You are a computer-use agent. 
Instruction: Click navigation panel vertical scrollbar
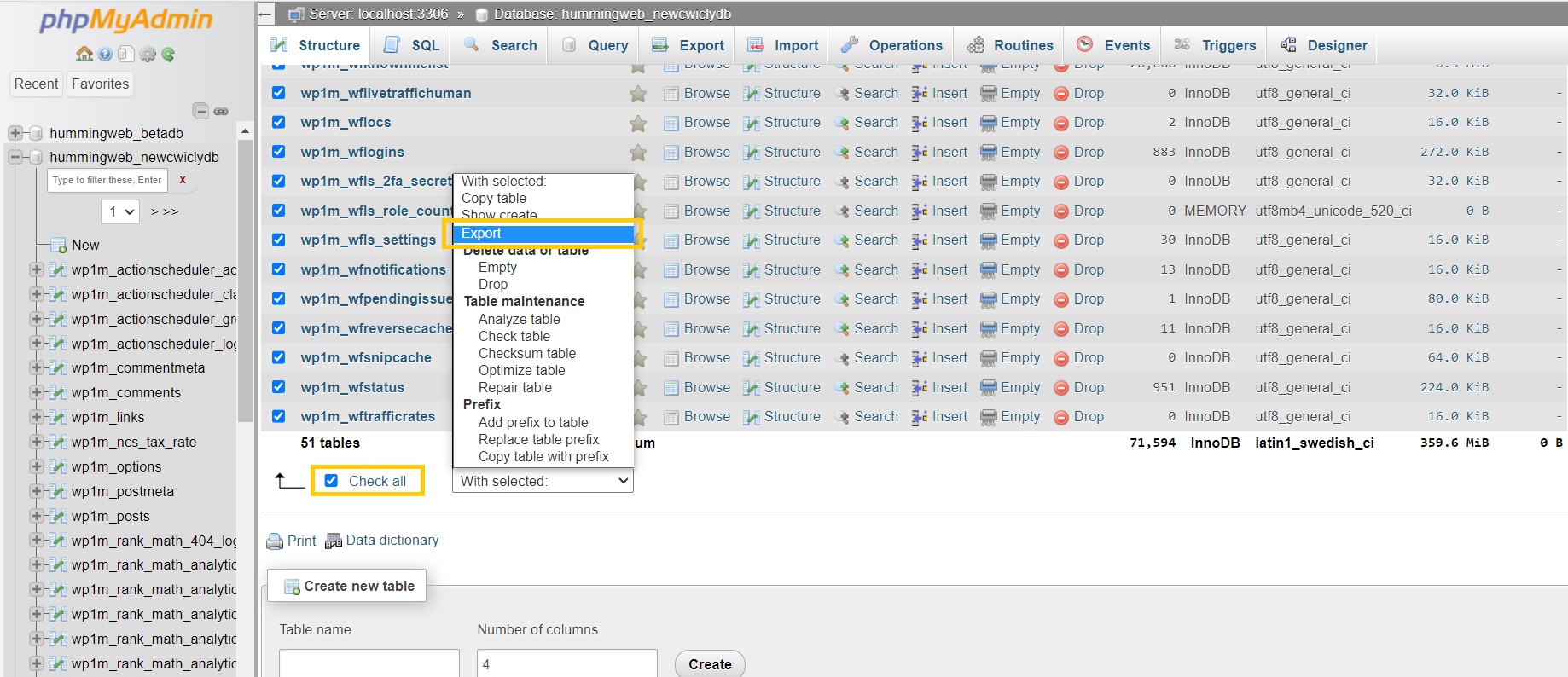[245, 281]
